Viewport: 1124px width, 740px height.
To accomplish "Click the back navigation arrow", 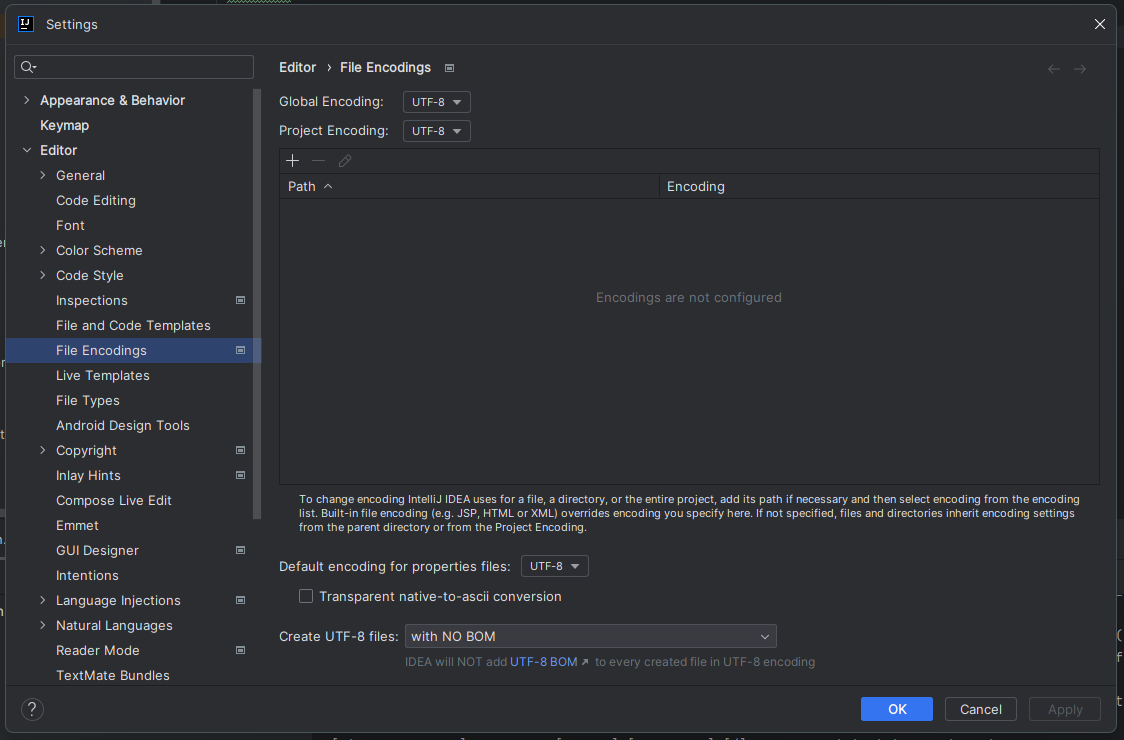I will tap(1054, 69).
